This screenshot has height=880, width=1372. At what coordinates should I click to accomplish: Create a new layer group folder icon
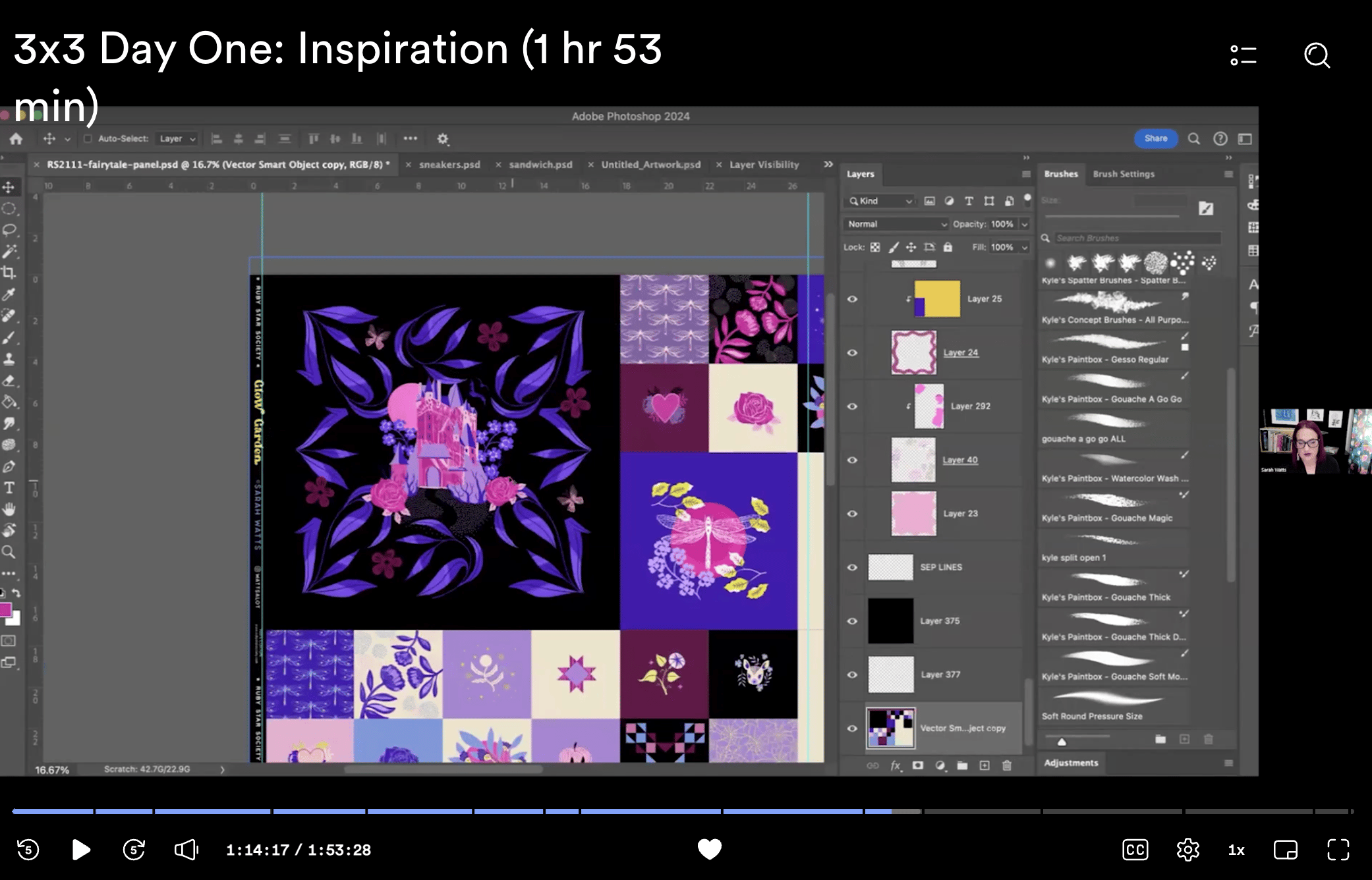pos(962,765)
